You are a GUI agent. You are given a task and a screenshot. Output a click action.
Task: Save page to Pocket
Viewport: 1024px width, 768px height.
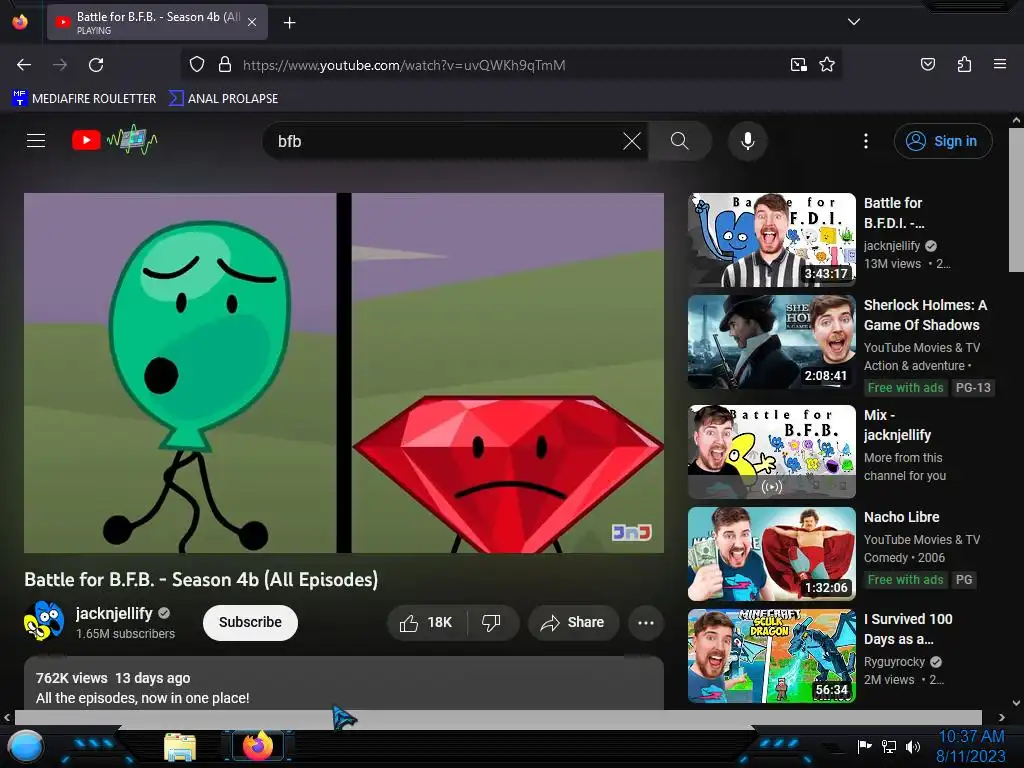[x=928, y=64]
